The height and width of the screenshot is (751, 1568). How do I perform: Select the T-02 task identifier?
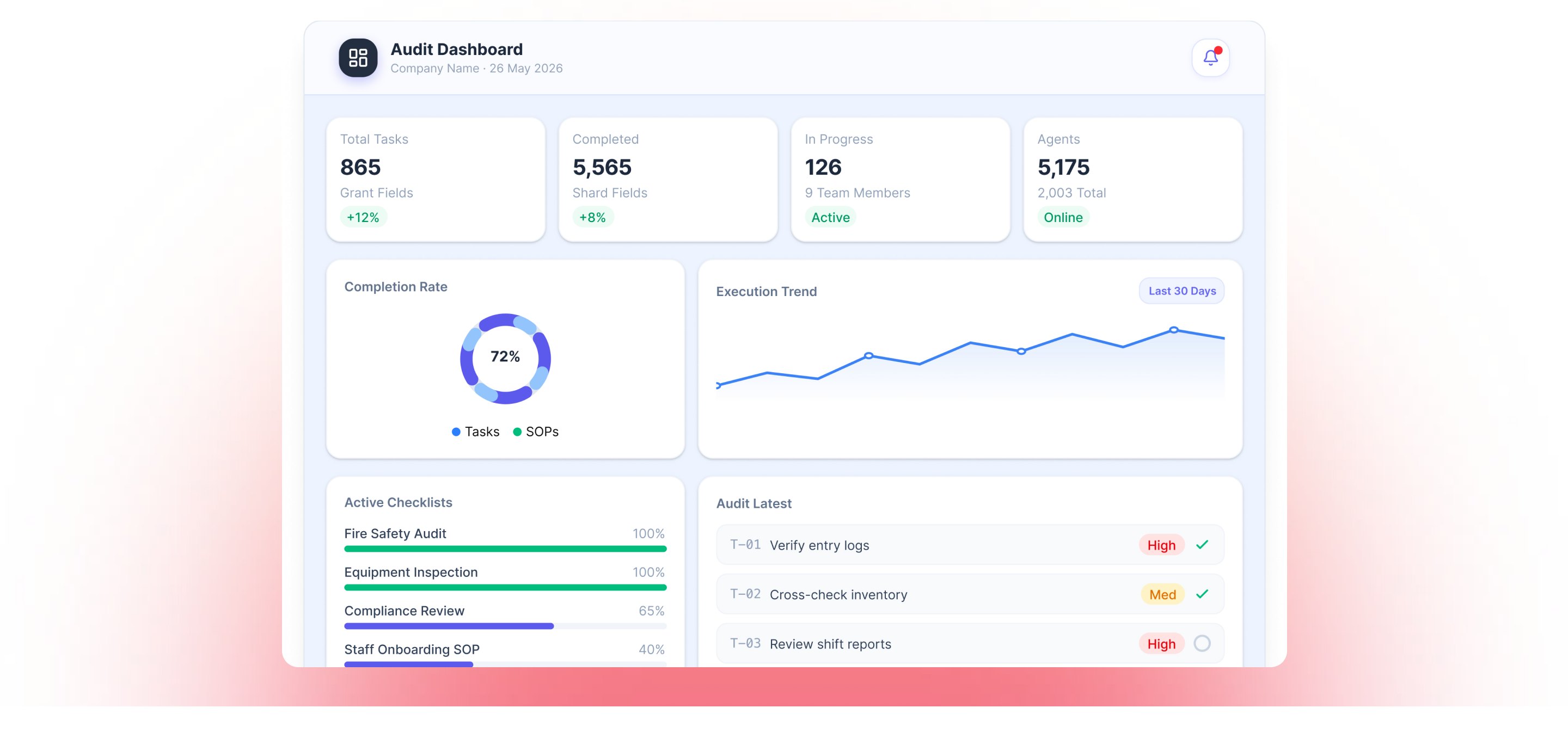click(x=745, y=594)
